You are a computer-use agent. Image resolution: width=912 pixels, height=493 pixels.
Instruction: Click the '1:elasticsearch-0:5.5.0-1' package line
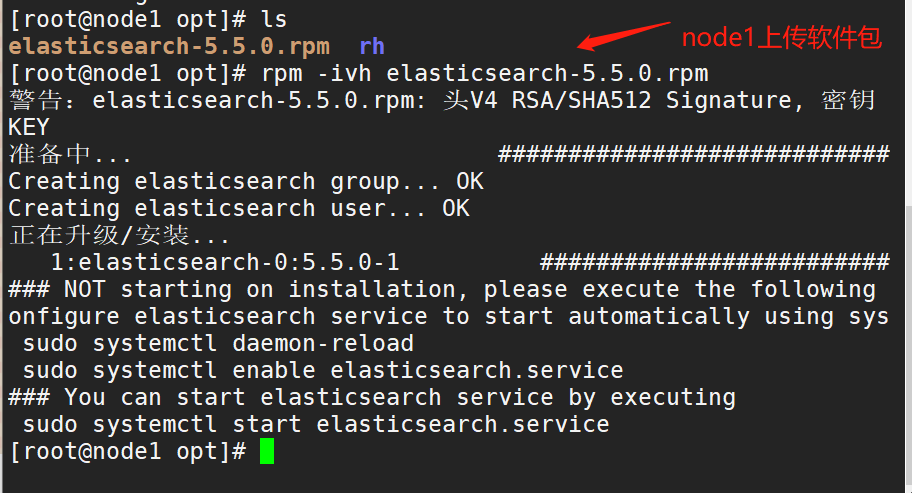point(225,262)
